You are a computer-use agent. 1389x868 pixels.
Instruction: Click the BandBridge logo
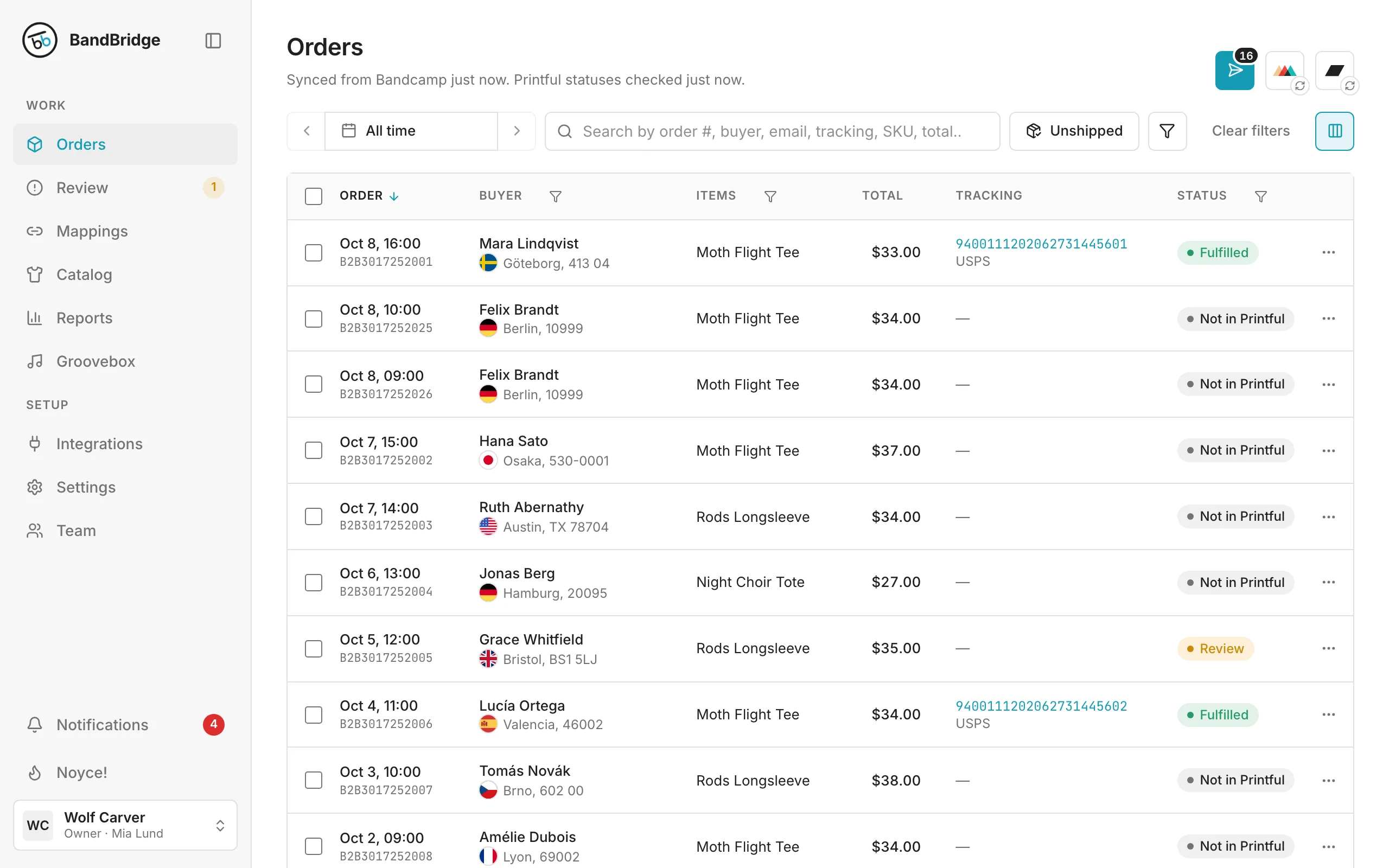click(40, 40)
